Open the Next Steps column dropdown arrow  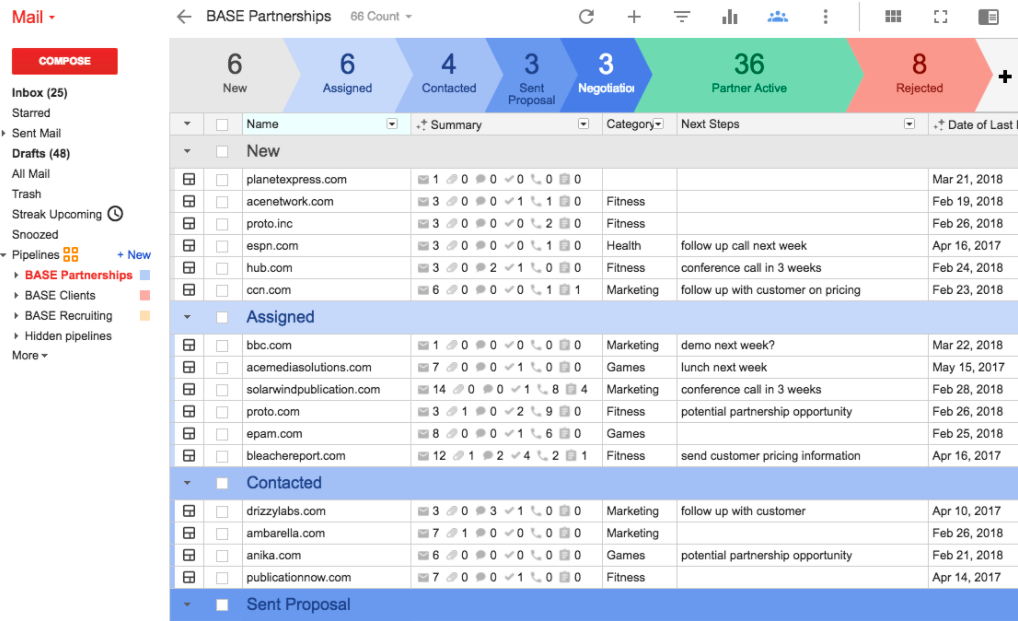pos(909,123)
